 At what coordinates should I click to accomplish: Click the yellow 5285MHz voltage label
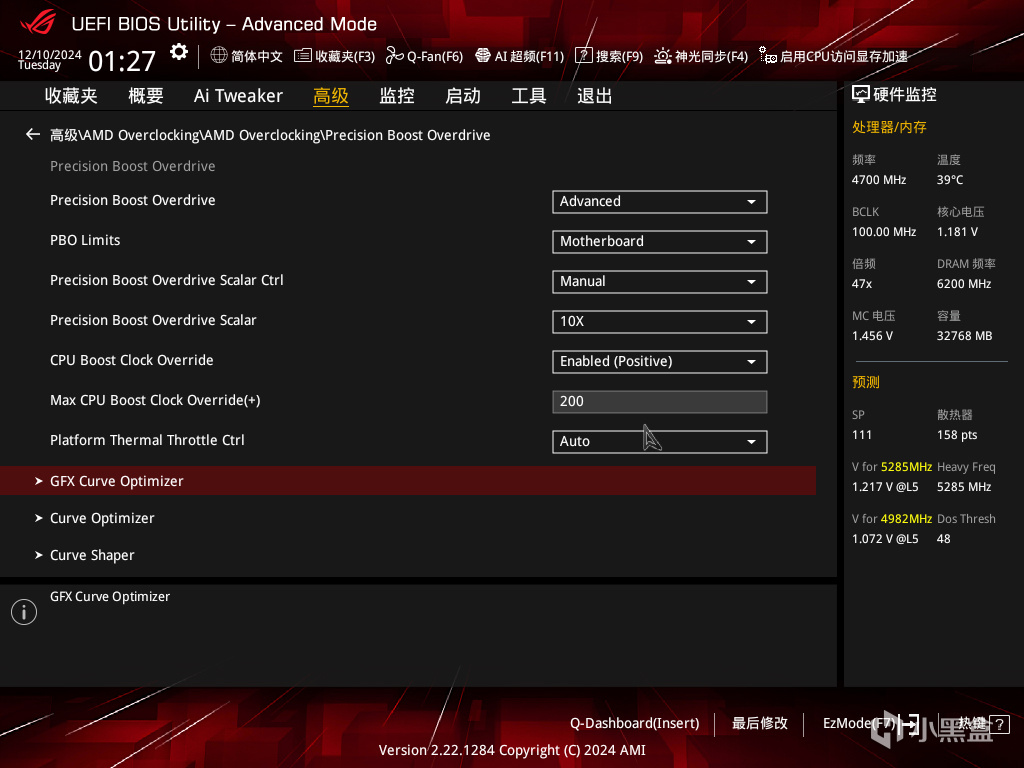coord(906,467)
